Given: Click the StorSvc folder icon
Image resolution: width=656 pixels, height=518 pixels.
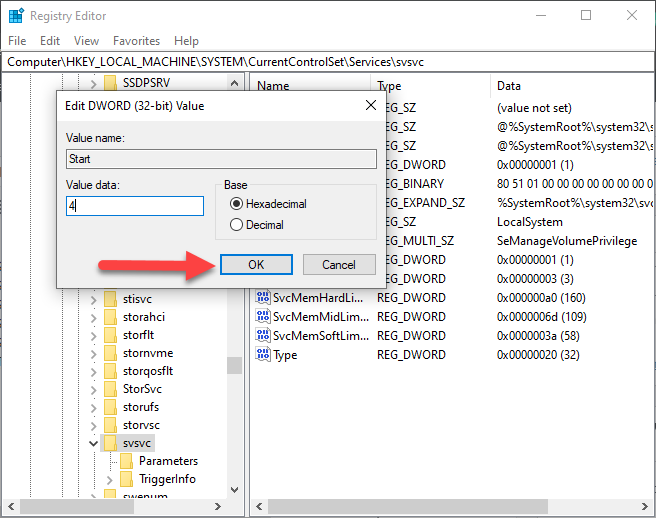Looking at the screenshot, I should tap(111, 389).
